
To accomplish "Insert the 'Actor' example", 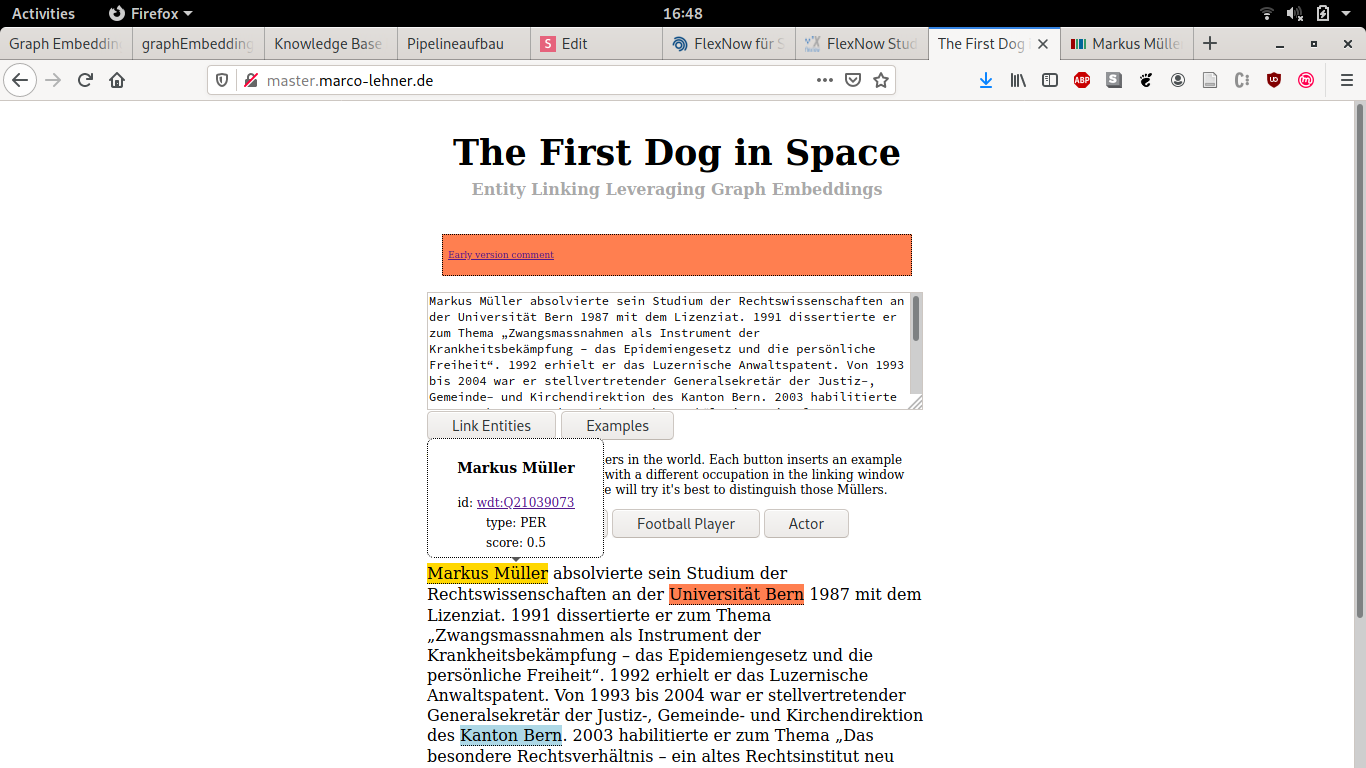I will tap(806, 524).
